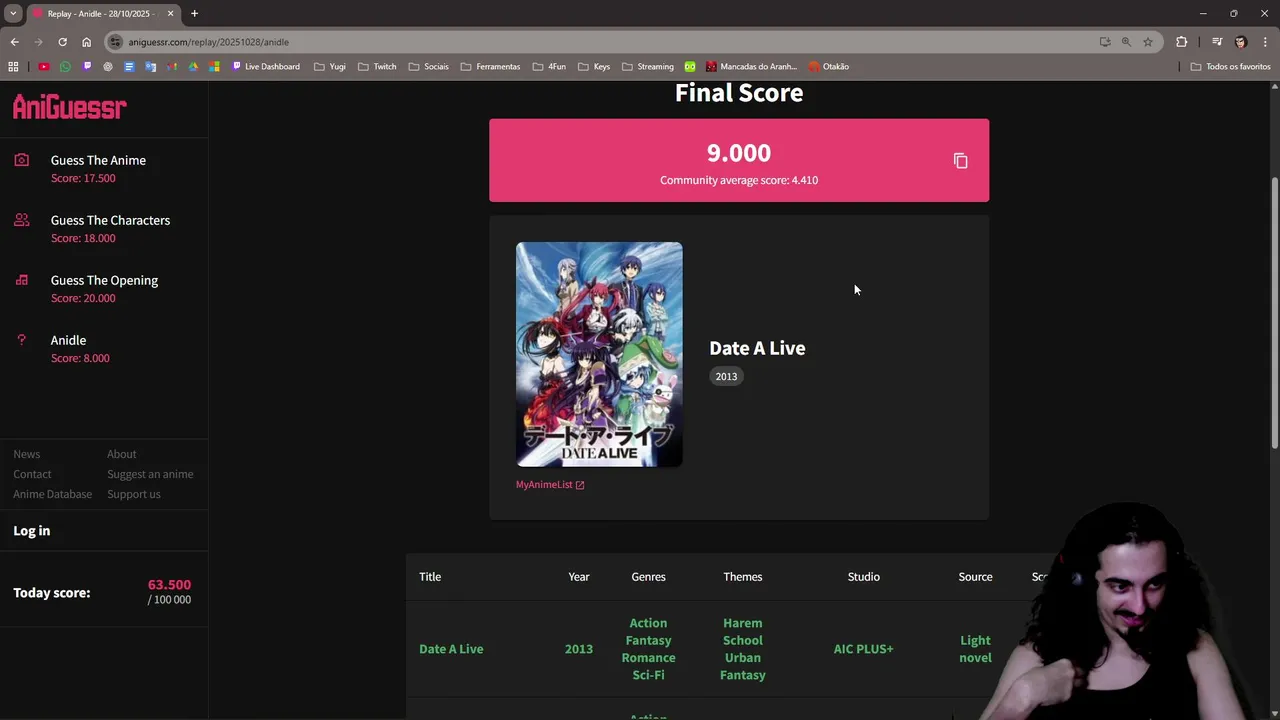This screenshot has width=1280, height=720.
Task: Open a new browser tab
Action: click(194, 14)
